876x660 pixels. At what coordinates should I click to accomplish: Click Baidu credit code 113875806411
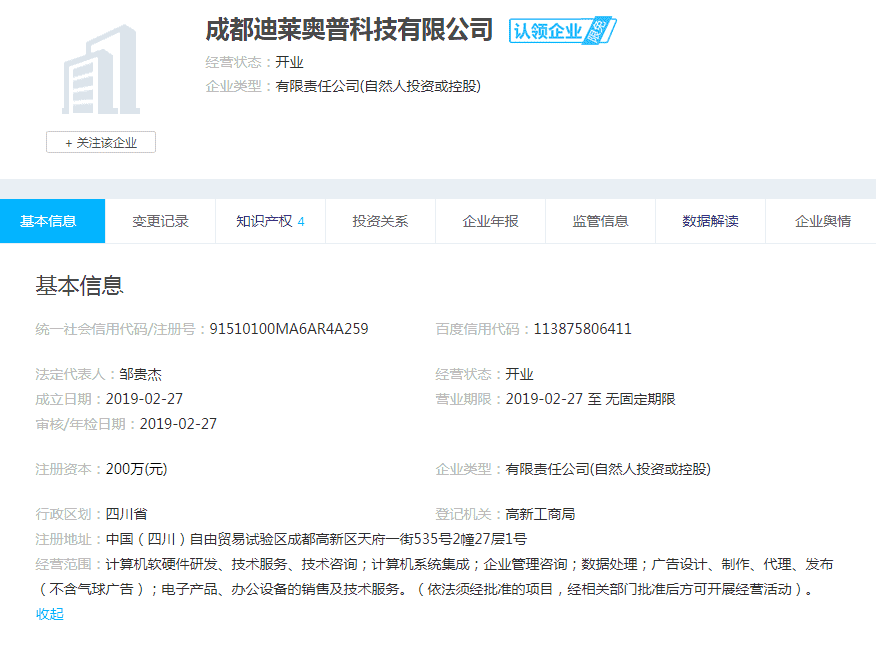click(582, 329)
